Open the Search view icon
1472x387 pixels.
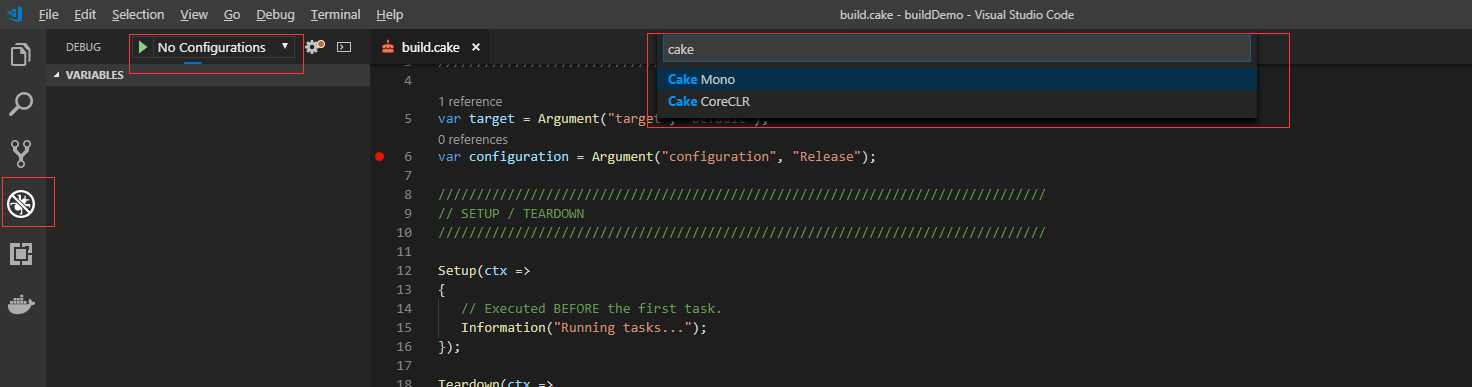(21, 104)
